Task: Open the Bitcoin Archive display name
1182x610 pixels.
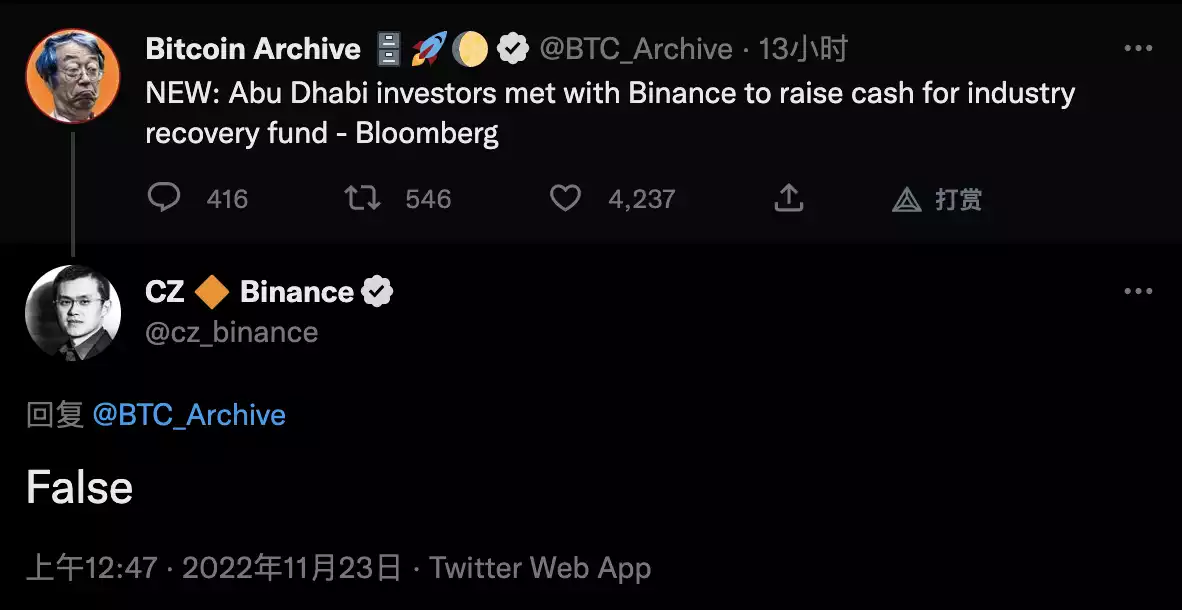Action: [x=253, y=48]
